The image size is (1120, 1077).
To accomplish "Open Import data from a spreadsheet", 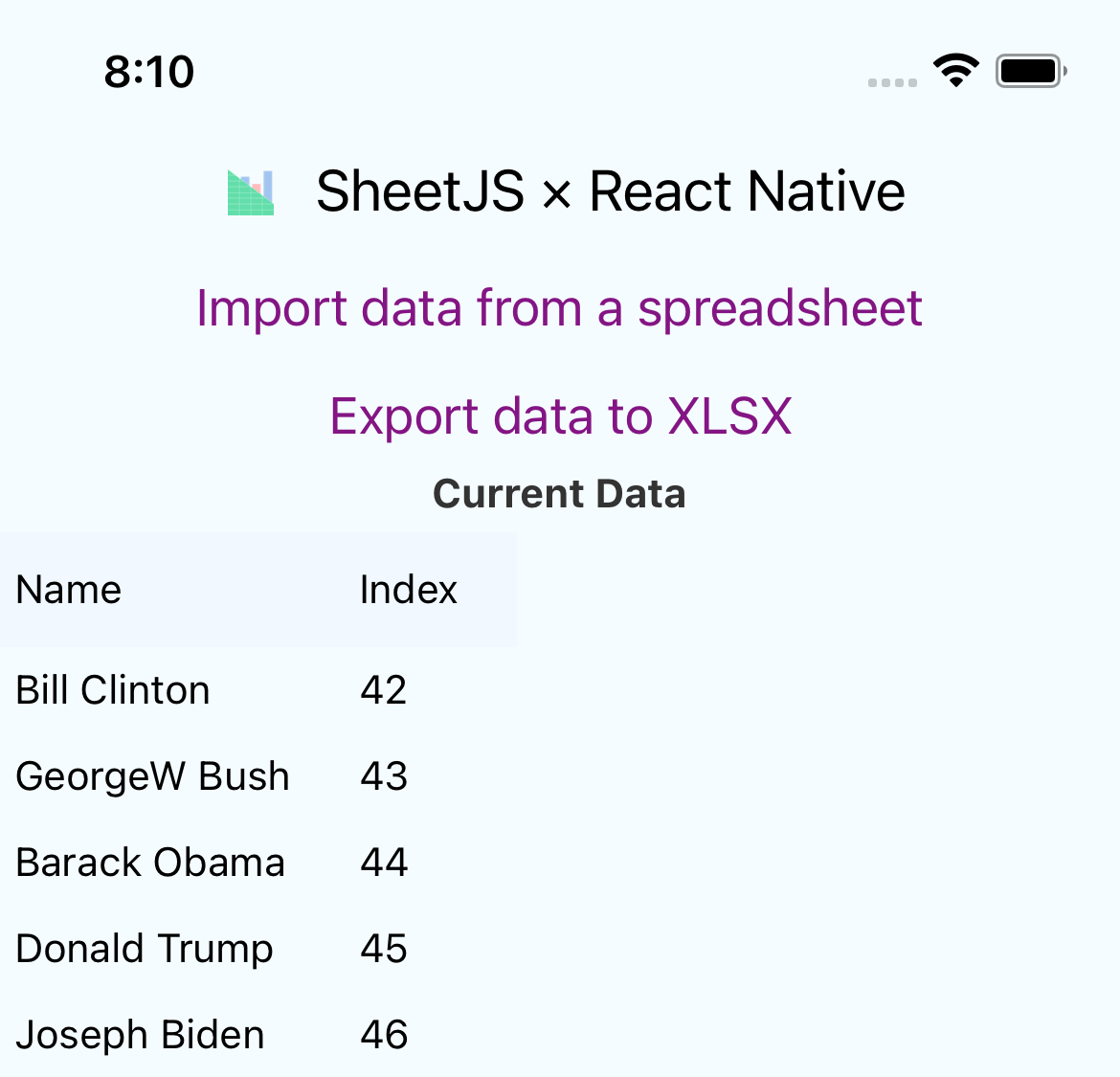I will click(559, 307).
